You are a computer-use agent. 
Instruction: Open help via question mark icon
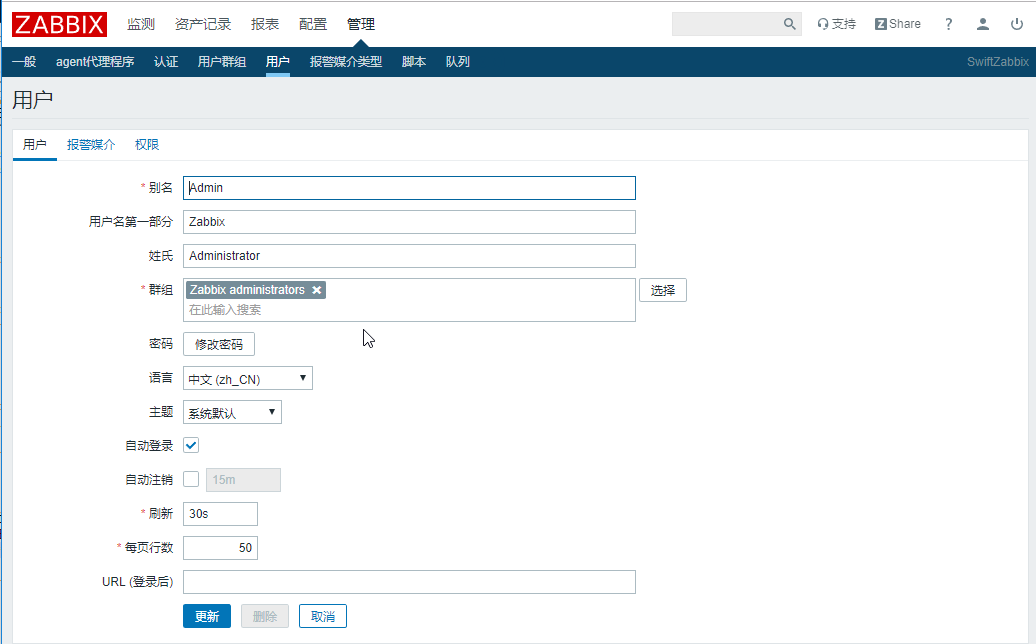pos(948,24)
